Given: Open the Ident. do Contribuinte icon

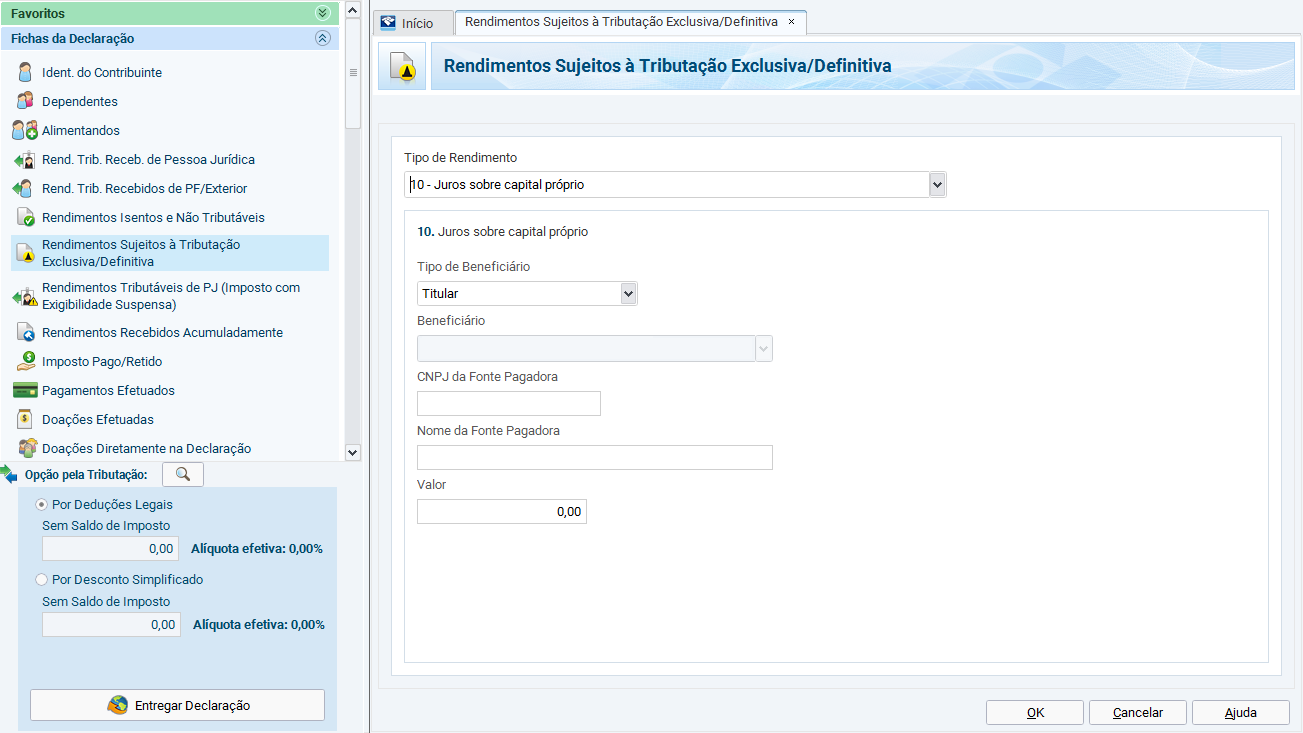Looking at the screenshot, I should tap(25, 72).
